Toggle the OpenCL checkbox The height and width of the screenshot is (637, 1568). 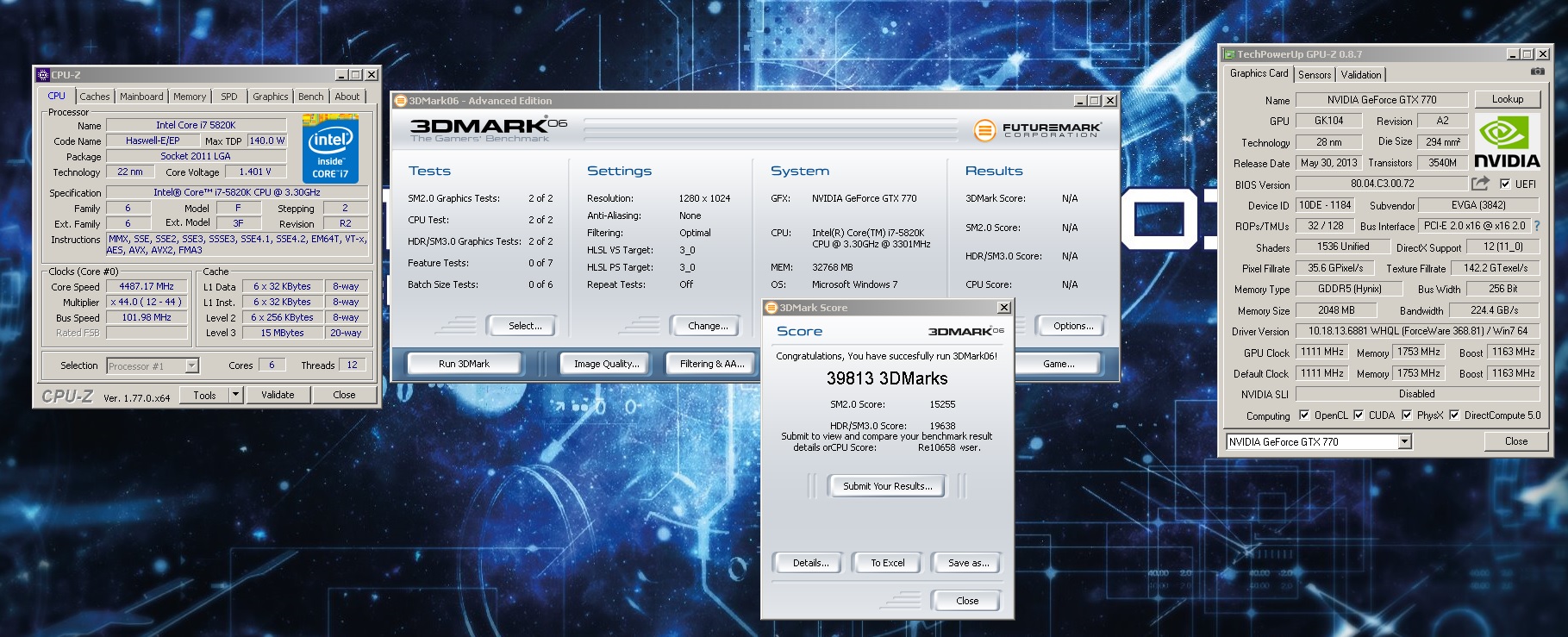[1303, 415]
